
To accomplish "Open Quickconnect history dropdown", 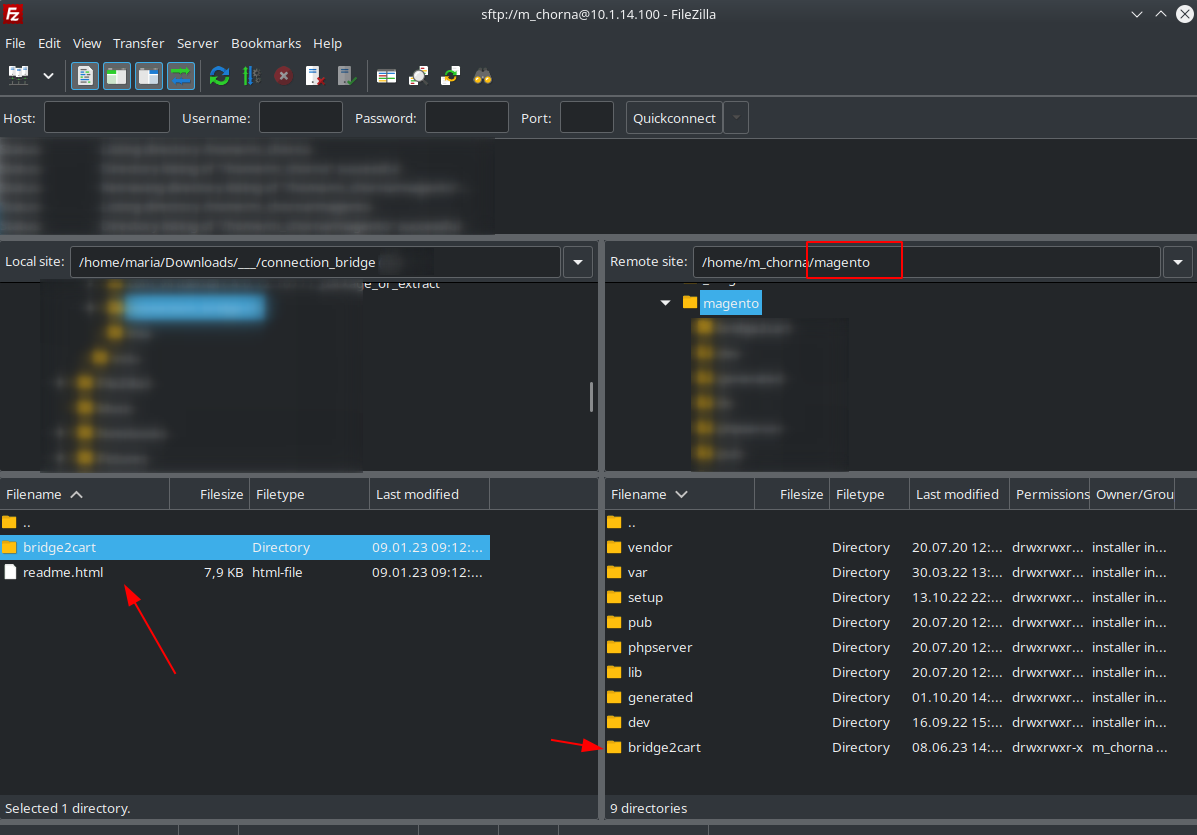I will click(736, 118).
